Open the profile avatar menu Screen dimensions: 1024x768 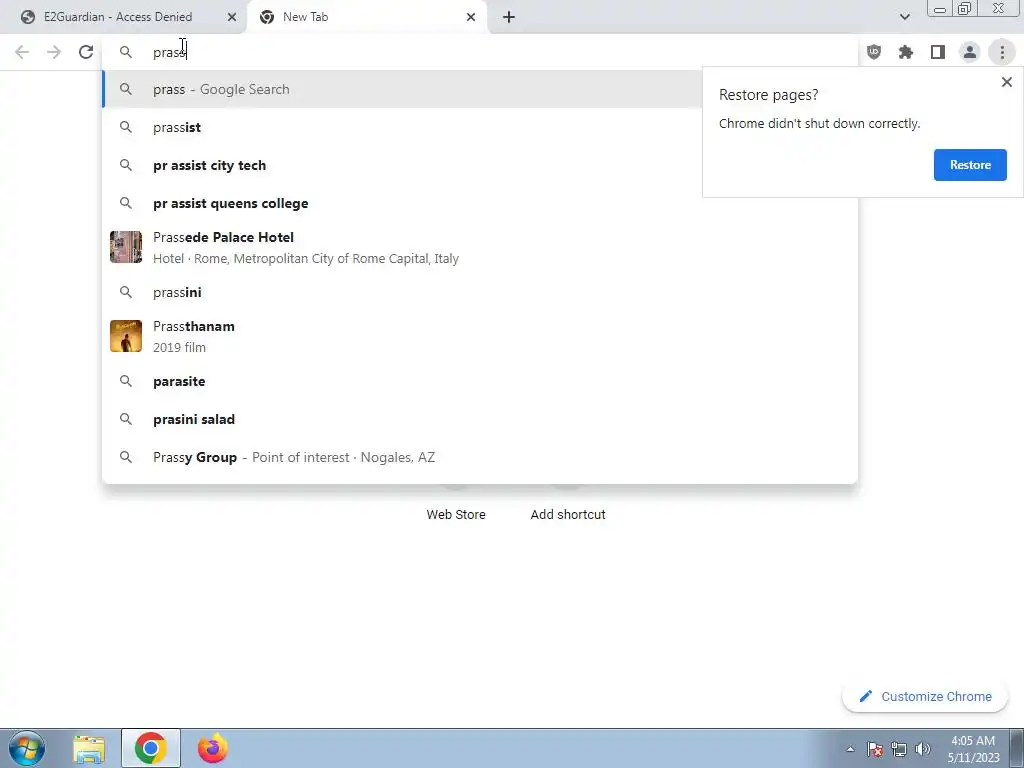[x=970, y=52]
